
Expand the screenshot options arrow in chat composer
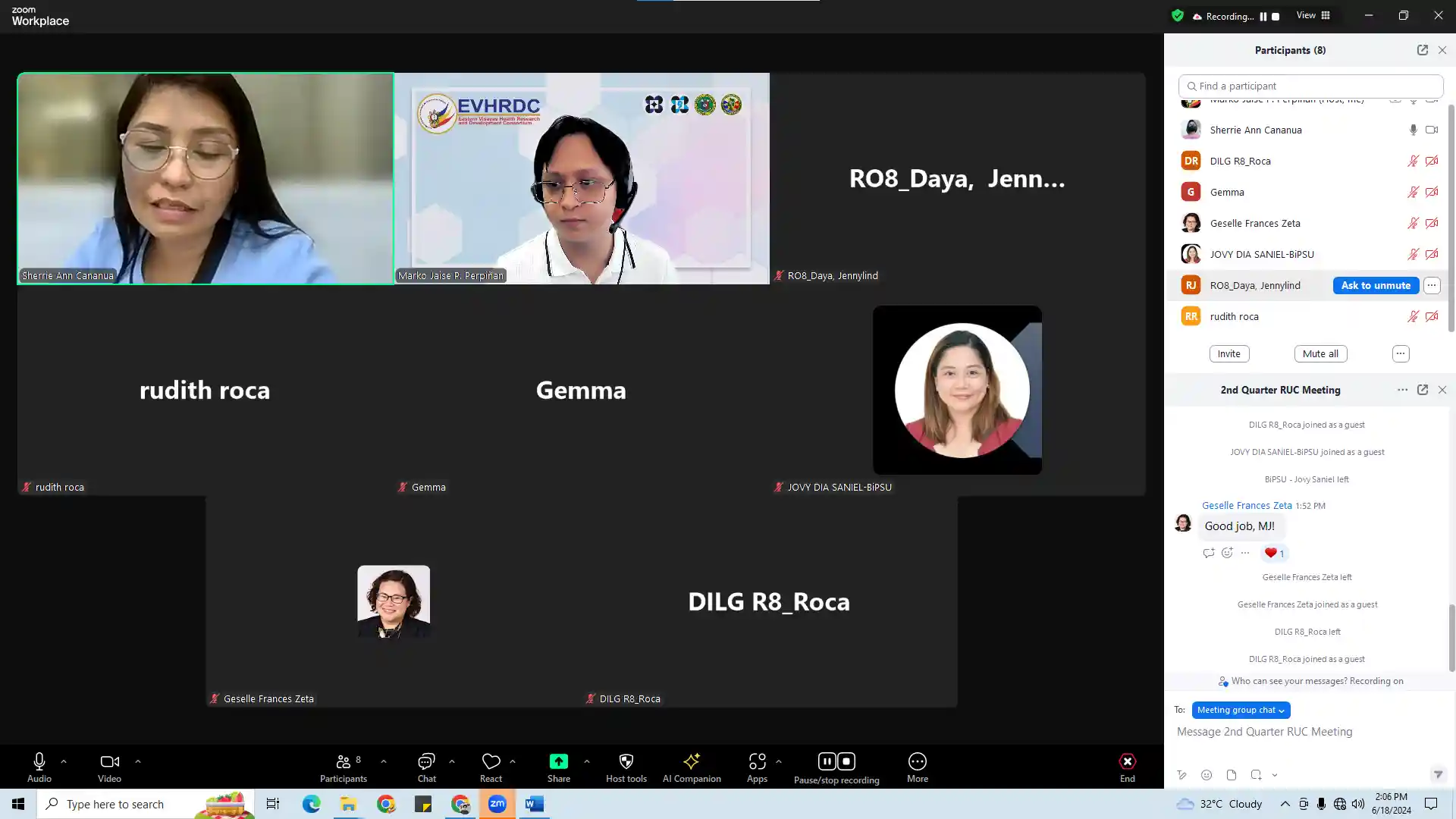point(1275,775)
